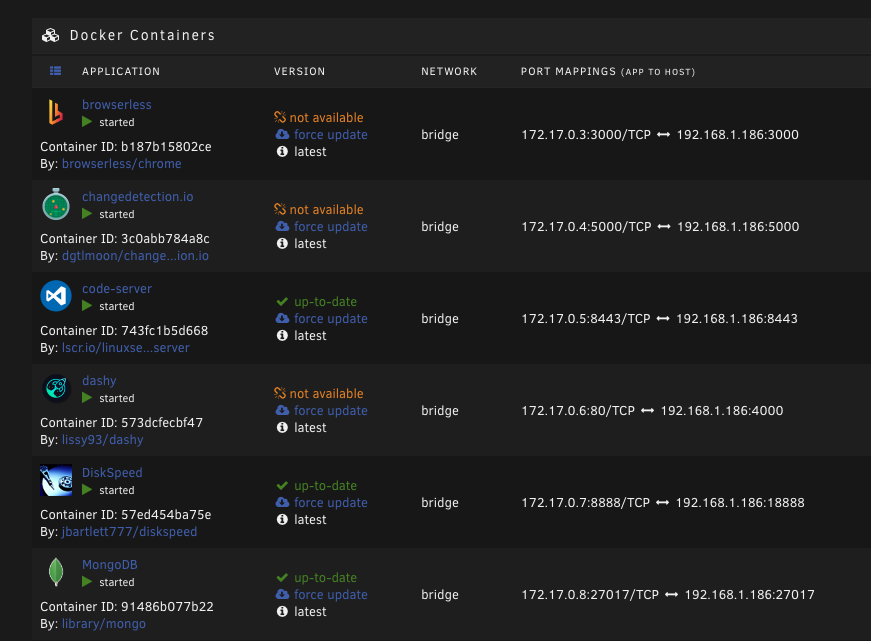Click the PORT MAPPINGS column header
871x641 pixels.
pyautogui.click(x=608, y=71)
